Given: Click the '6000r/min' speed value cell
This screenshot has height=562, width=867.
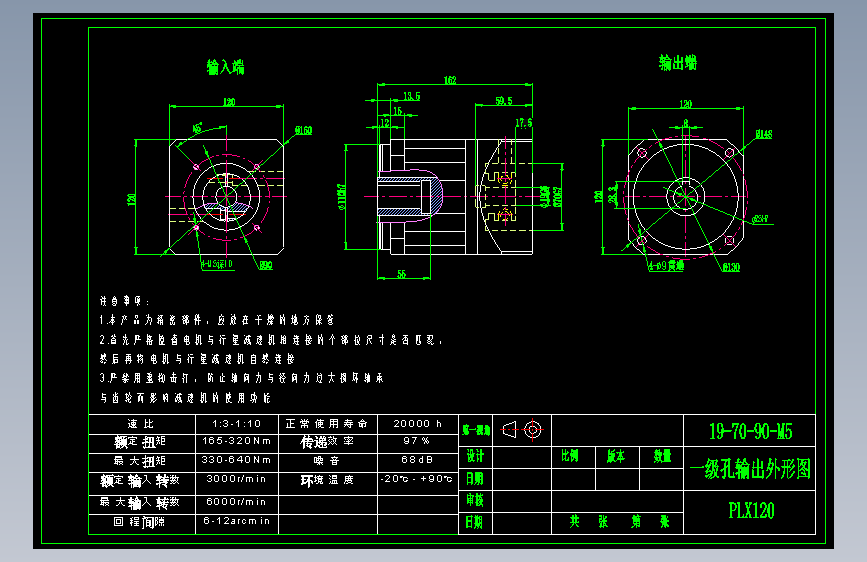Looking at the screenshot, I should coord(237,504).
